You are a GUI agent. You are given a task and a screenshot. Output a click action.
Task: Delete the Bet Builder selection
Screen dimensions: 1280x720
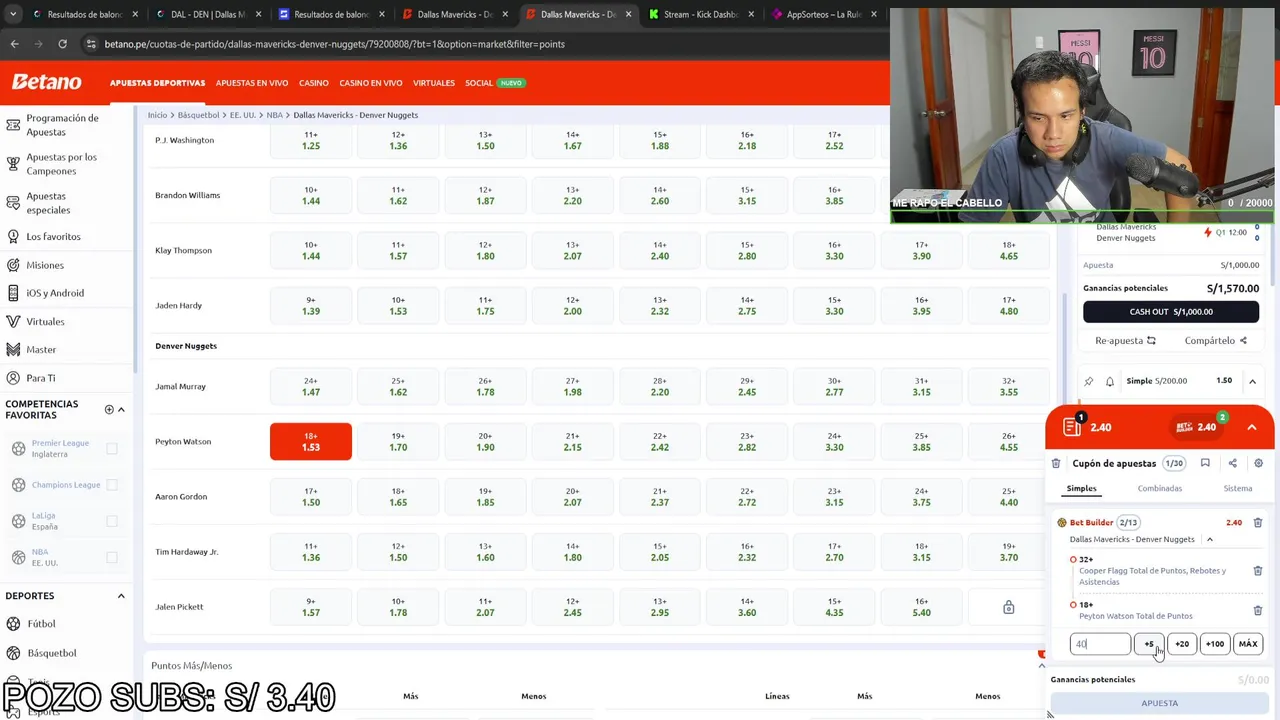(1258, 522)
